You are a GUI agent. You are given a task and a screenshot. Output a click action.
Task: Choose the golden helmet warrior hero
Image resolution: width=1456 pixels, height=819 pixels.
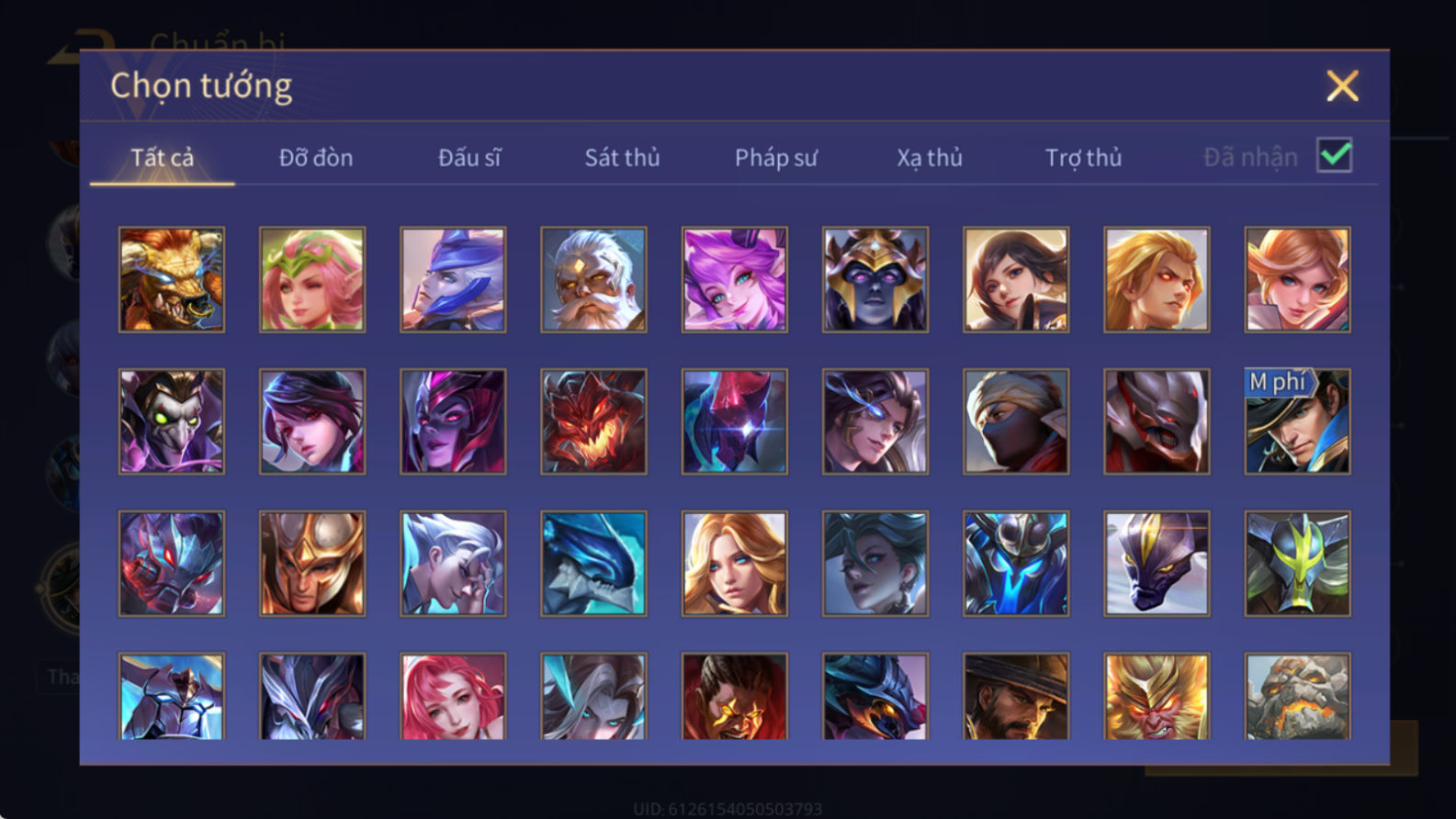[x=312, y=563]
